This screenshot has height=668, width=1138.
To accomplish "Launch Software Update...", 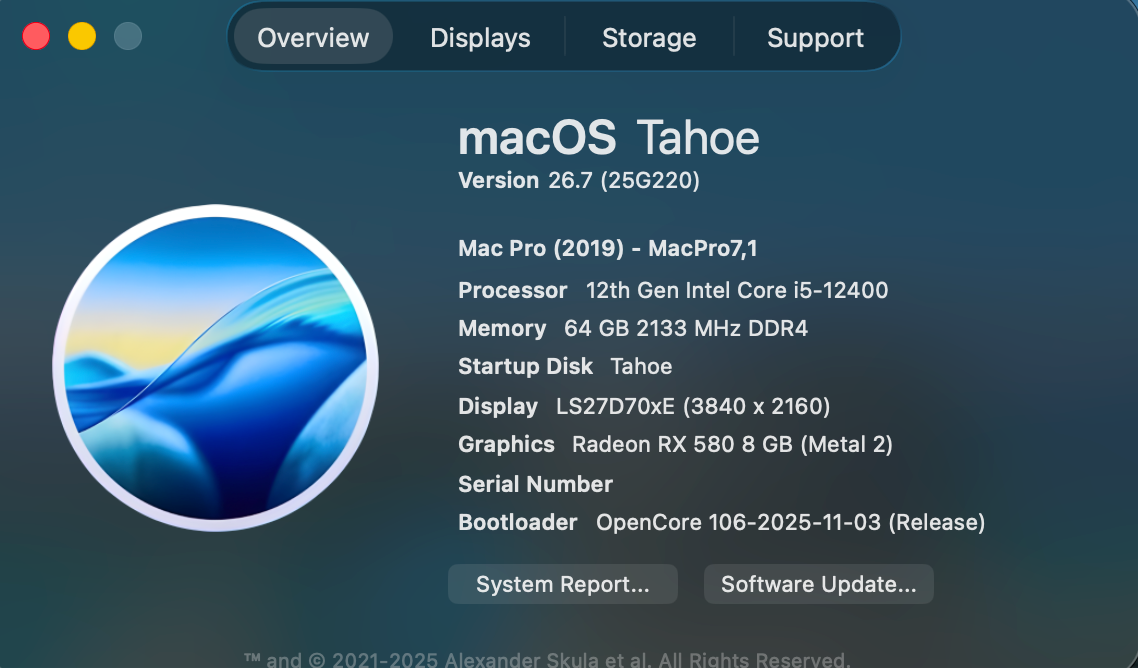I will 819,584.
